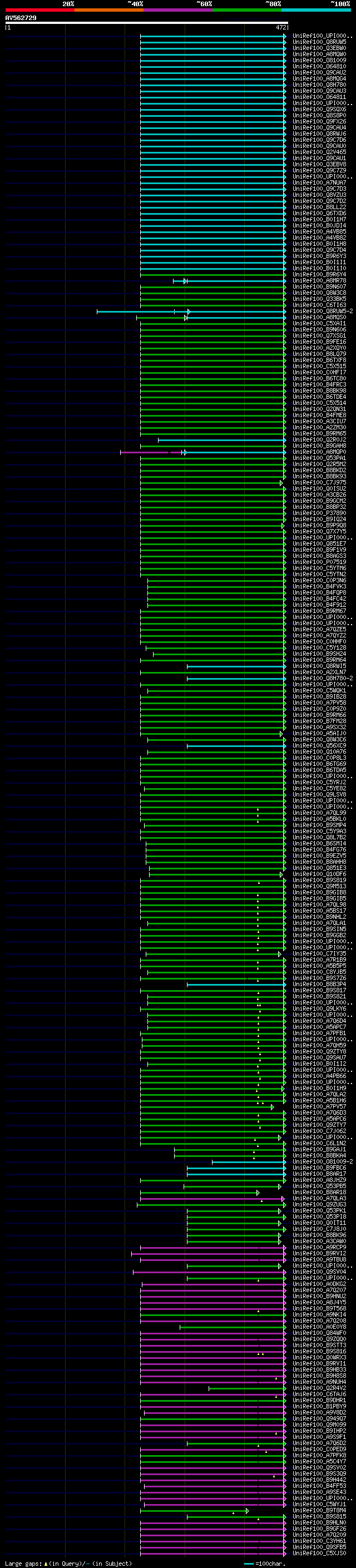The width and height of the screenshot is (356, 1568).
Task: Select the UniRef100_B9SMP4 label
Action: click(x=319, y=825)
